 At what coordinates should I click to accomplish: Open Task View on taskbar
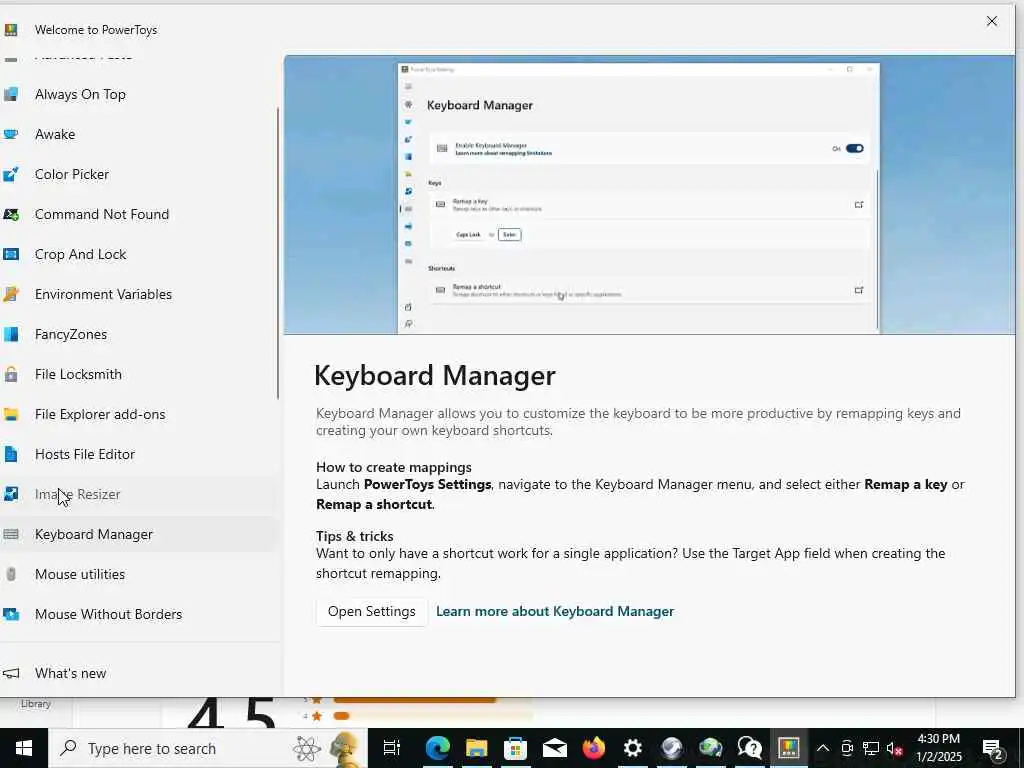[392, 748]
